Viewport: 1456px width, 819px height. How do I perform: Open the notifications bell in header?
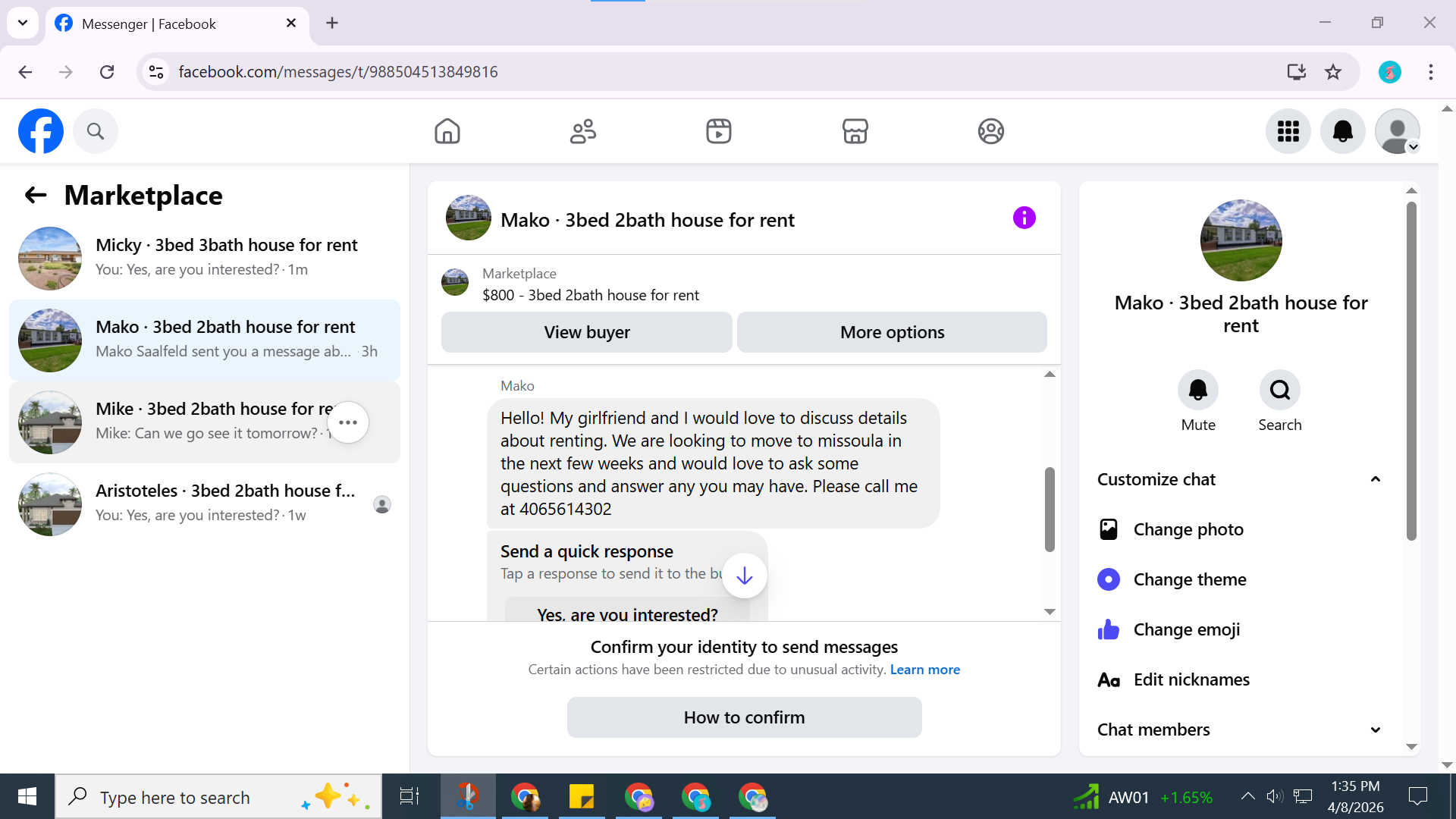coord(1342,131)
